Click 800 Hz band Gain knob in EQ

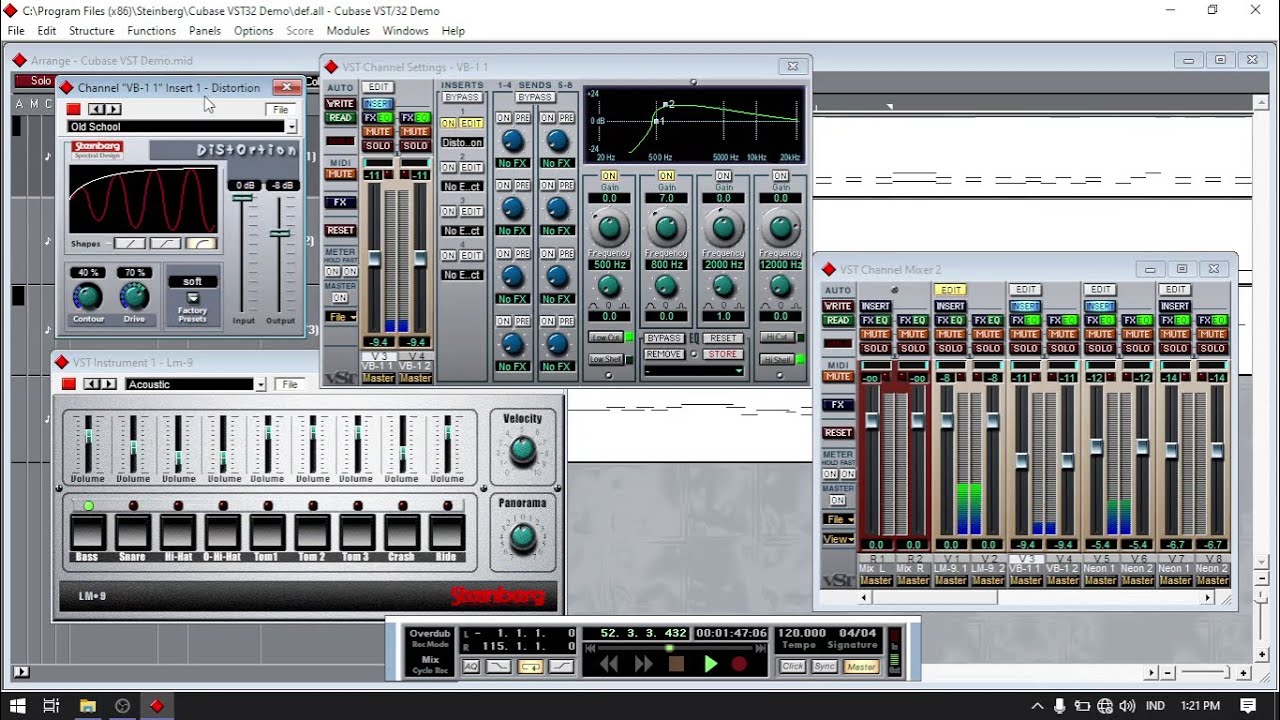[x=666, y=227]
